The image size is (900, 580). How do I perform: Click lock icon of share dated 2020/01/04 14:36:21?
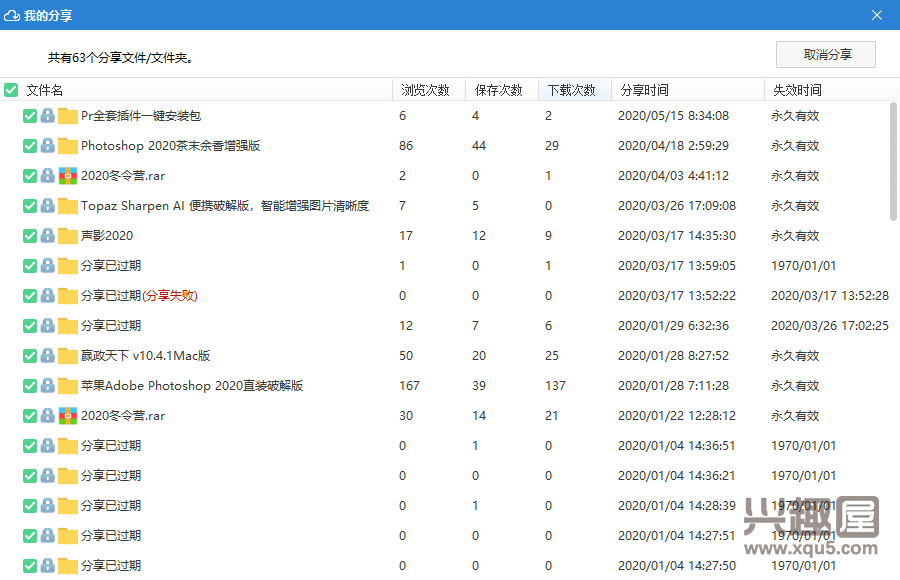pyautogui.click(x=48, y=475)
